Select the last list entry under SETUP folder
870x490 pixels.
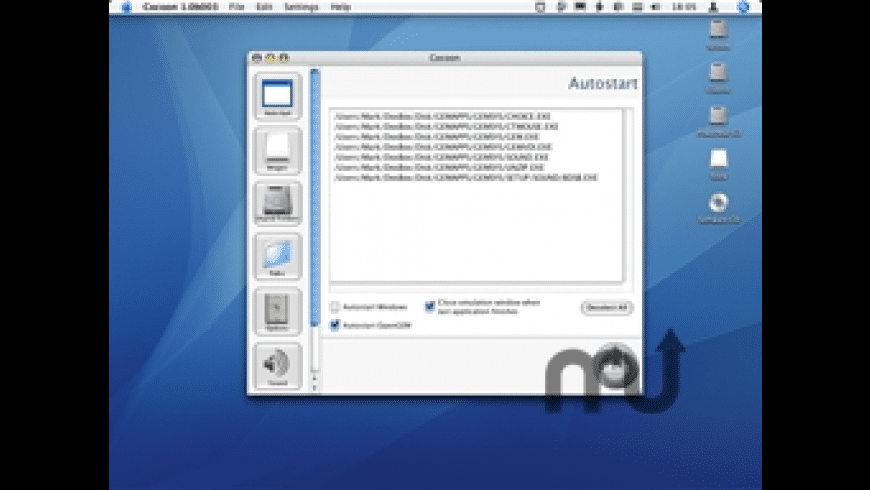(466, 178)
